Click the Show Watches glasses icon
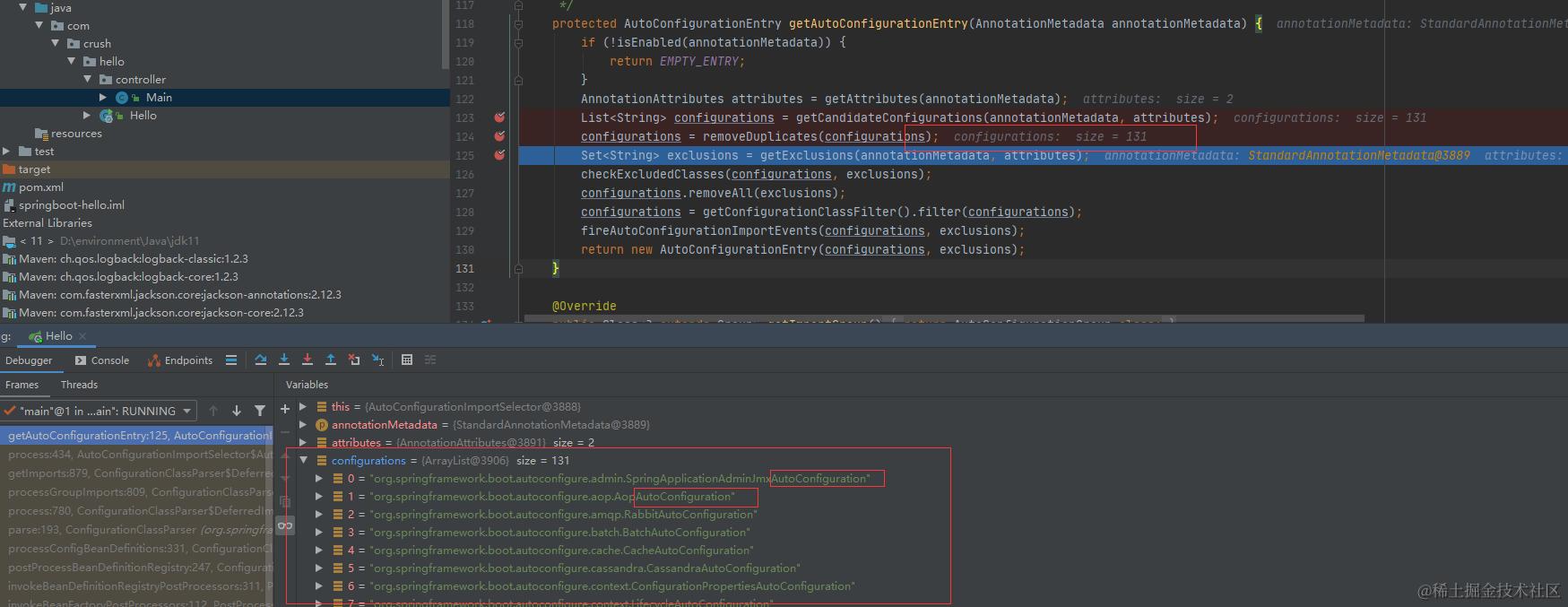The image size is (1568, 607). pyautogui.click(x=285, y=525)
